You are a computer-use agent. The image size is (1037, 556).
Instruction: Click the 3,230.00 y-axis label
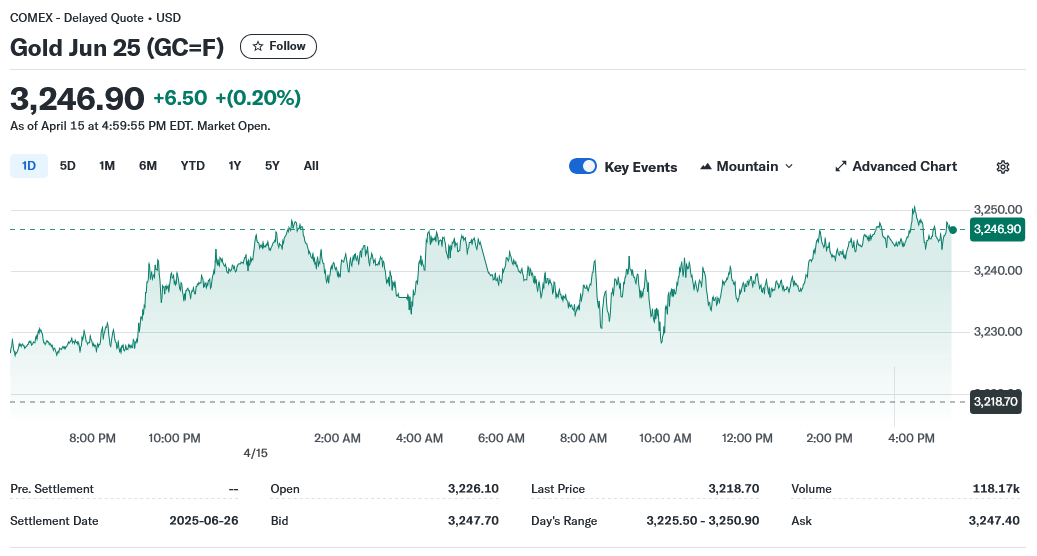pyautogui.click(x=998, y=332)
